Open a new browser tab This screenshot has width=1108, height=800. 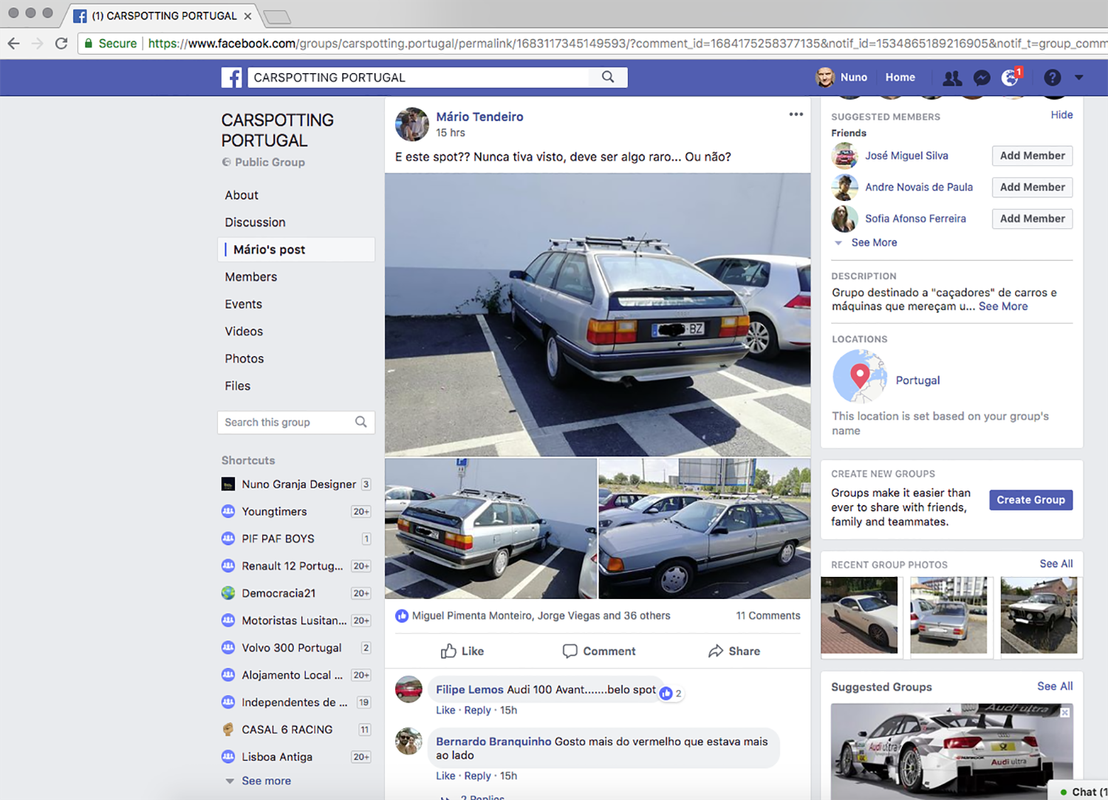(x=276, y=16)
